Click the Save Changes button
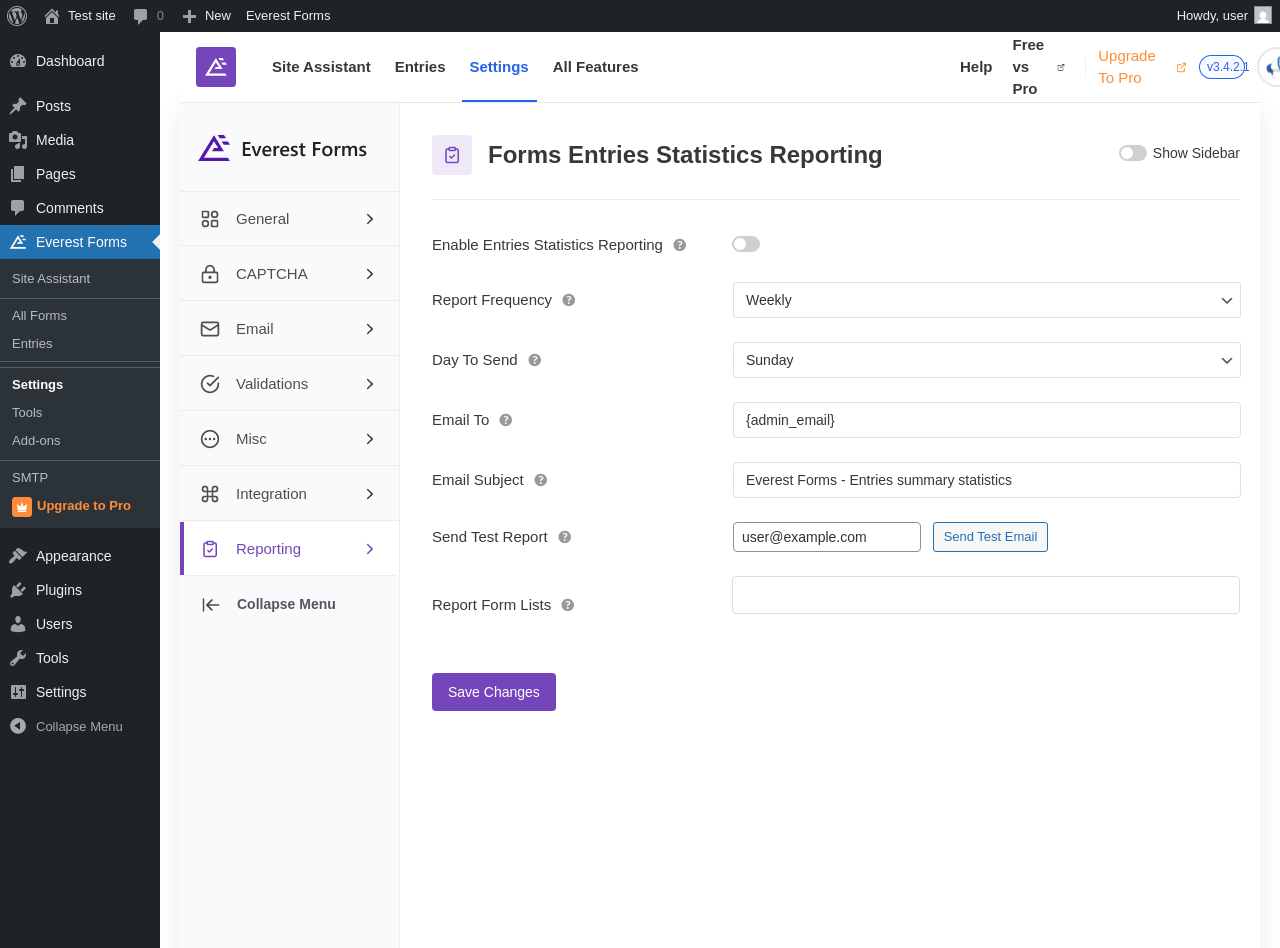 point(494,692)
